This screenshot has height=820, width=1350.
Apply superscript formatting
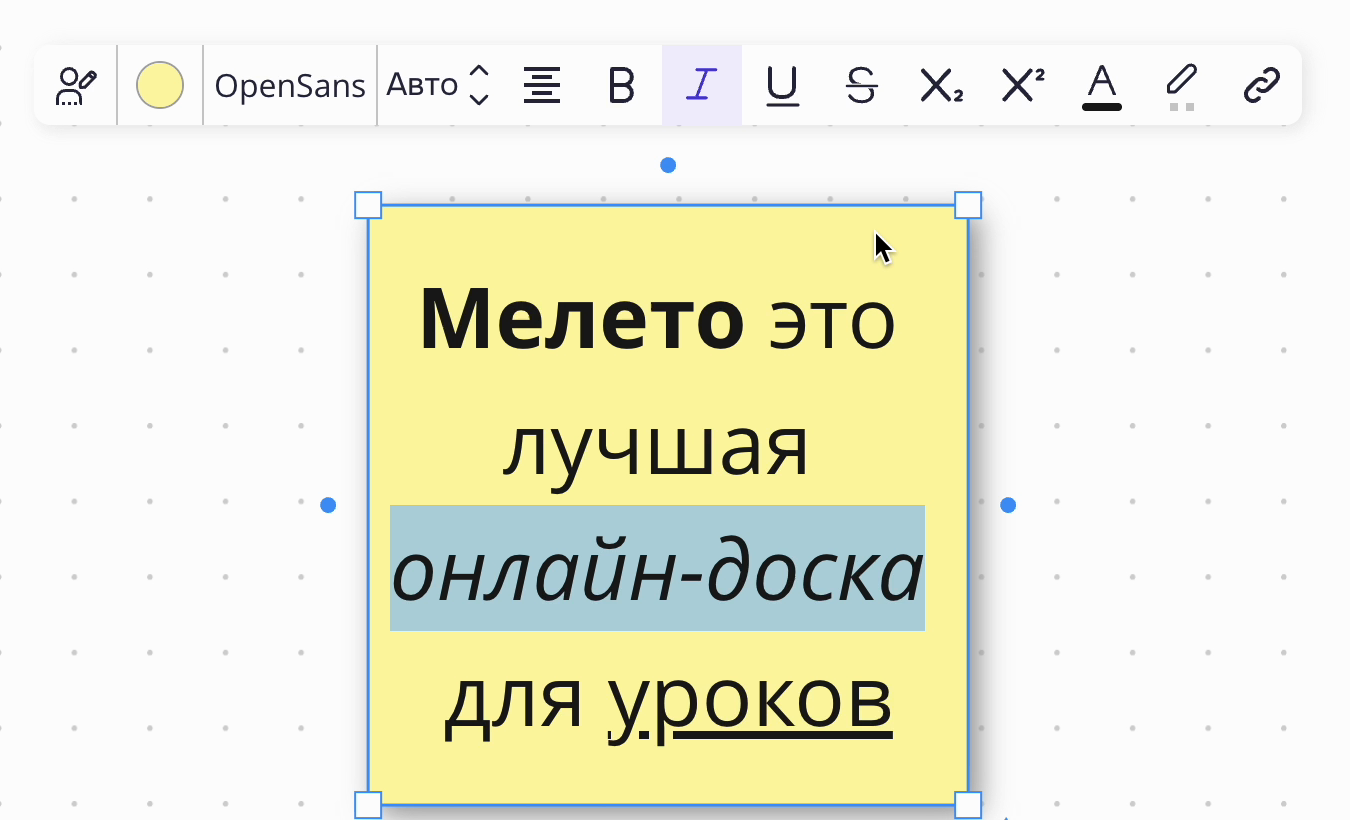point(1022,86)
